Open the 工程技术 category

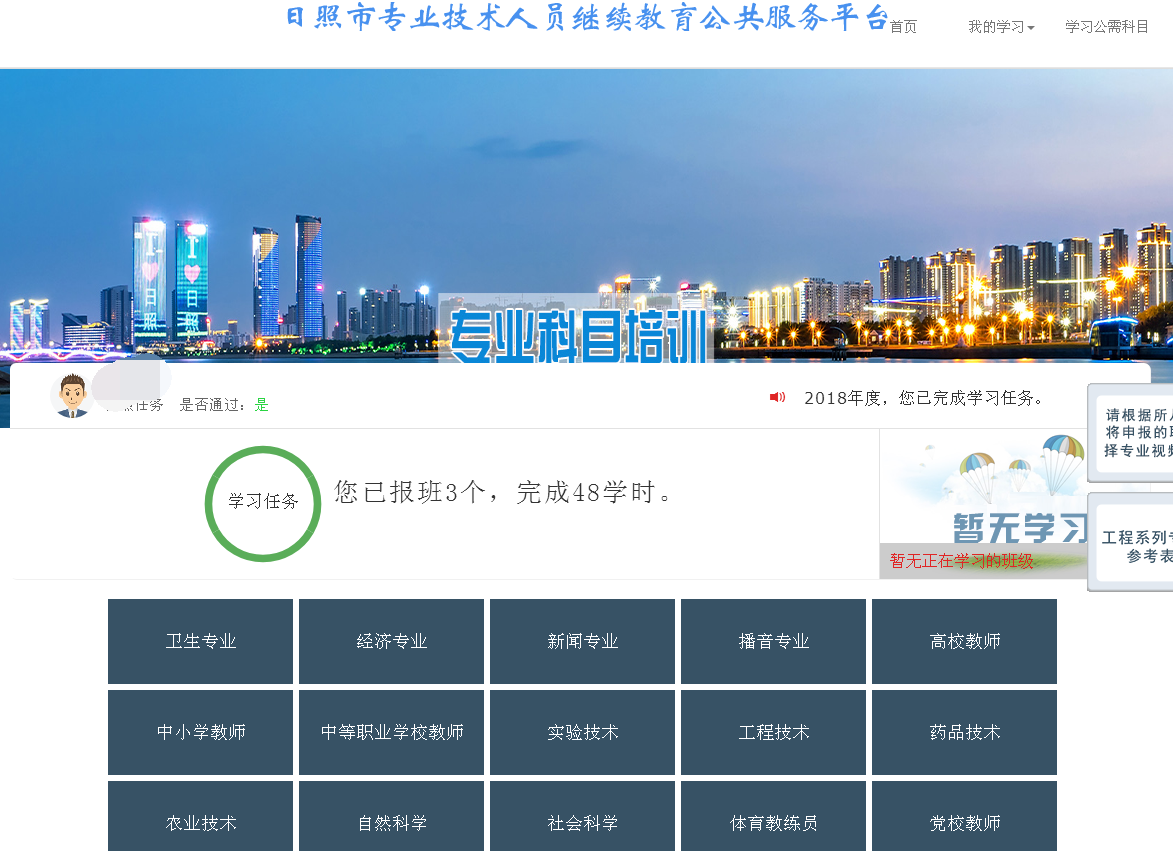[x=773, y=733]
